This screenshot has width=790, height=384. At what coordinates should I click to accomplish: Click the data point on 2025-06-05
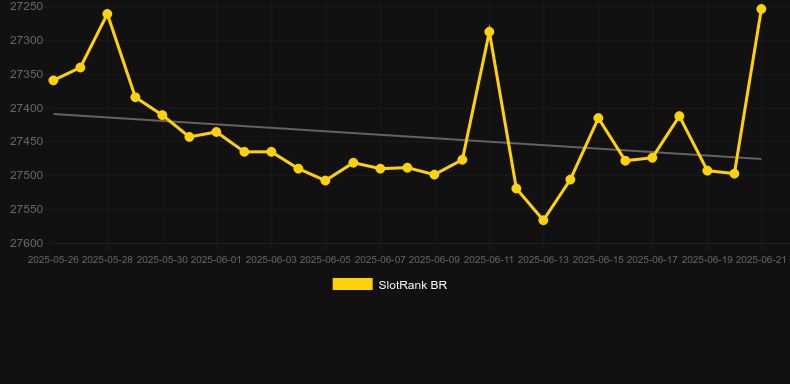point(325,180)
